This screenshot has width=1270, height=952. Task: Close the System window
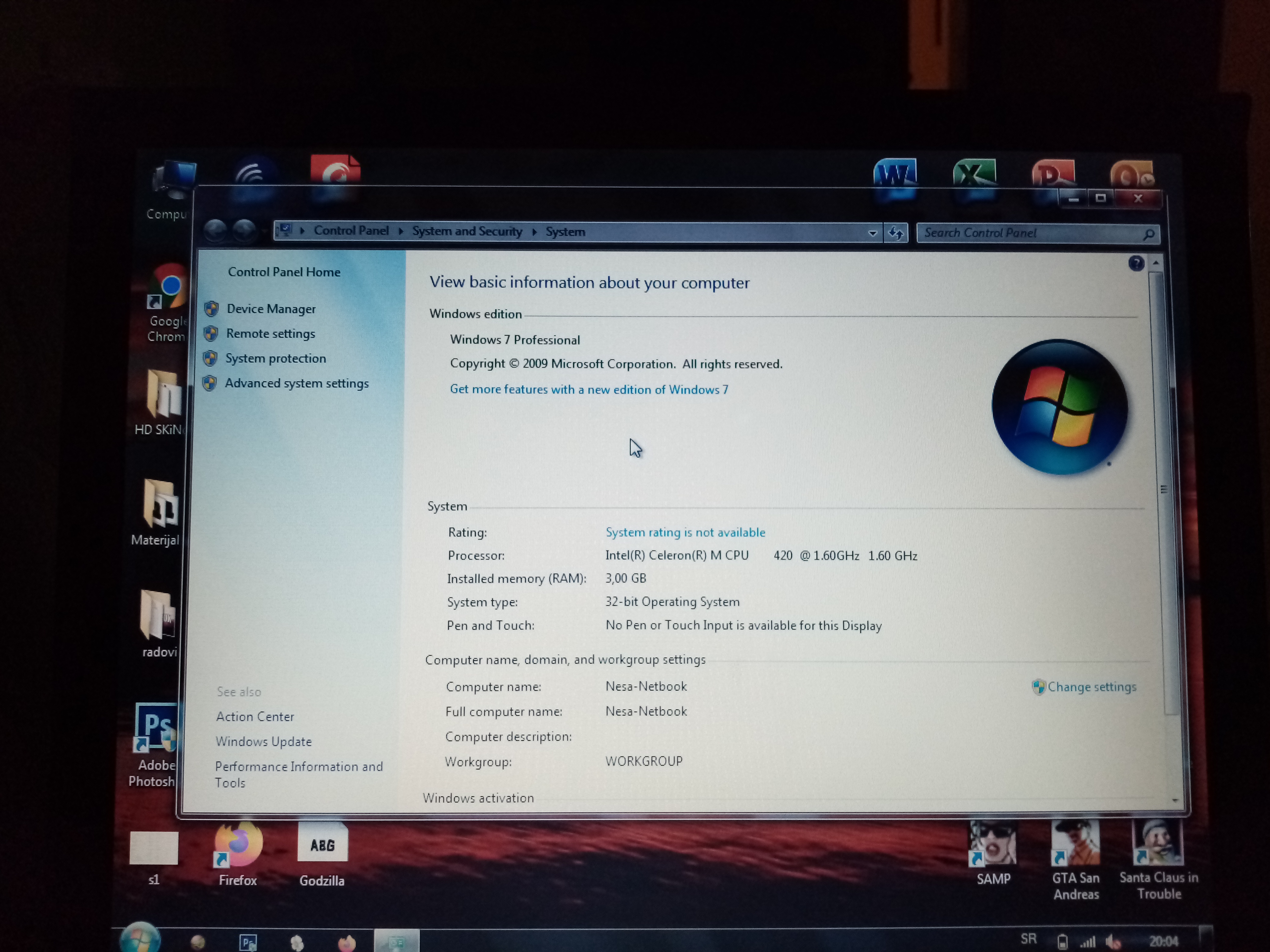1138,199
